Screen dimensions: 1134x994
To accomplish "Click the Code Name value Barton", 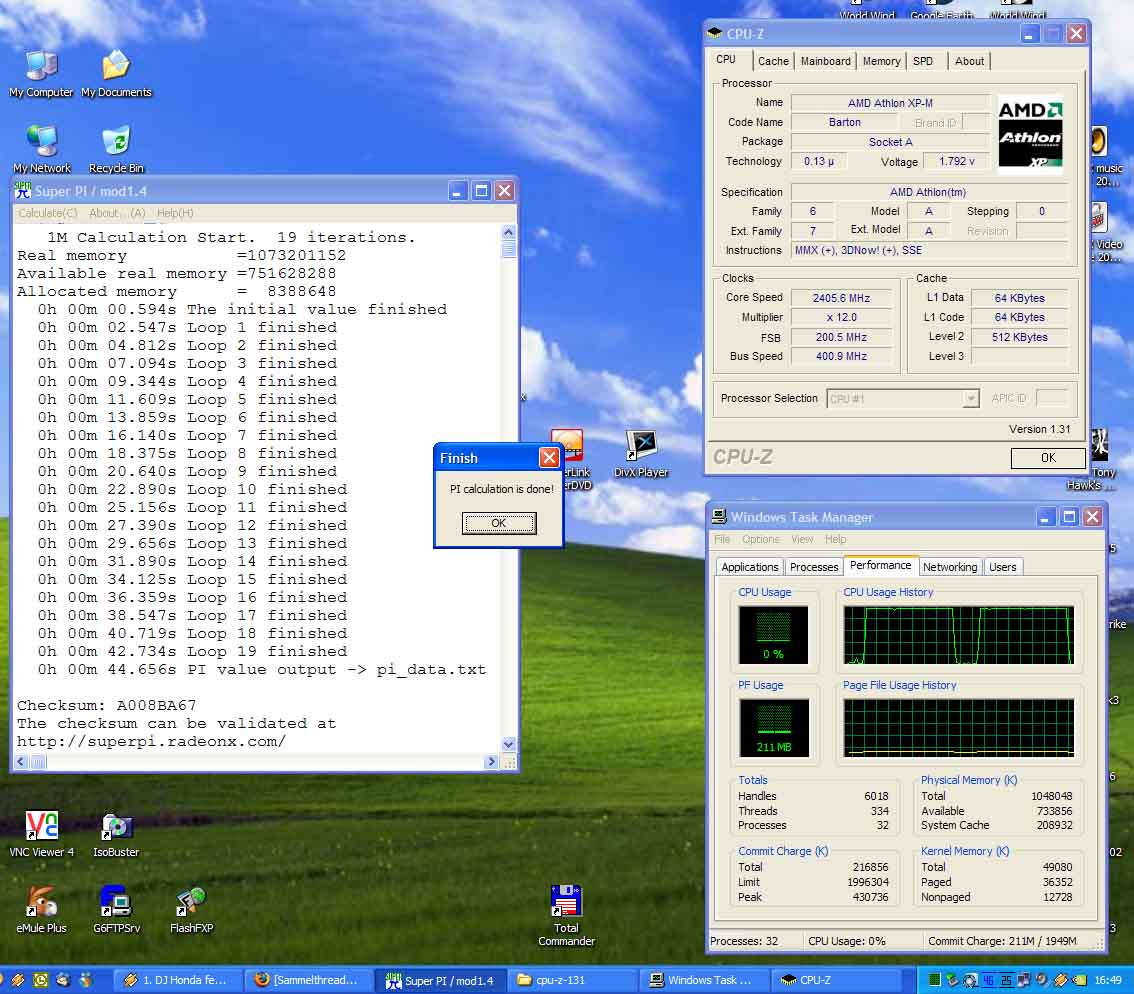I will pos(844,122).
